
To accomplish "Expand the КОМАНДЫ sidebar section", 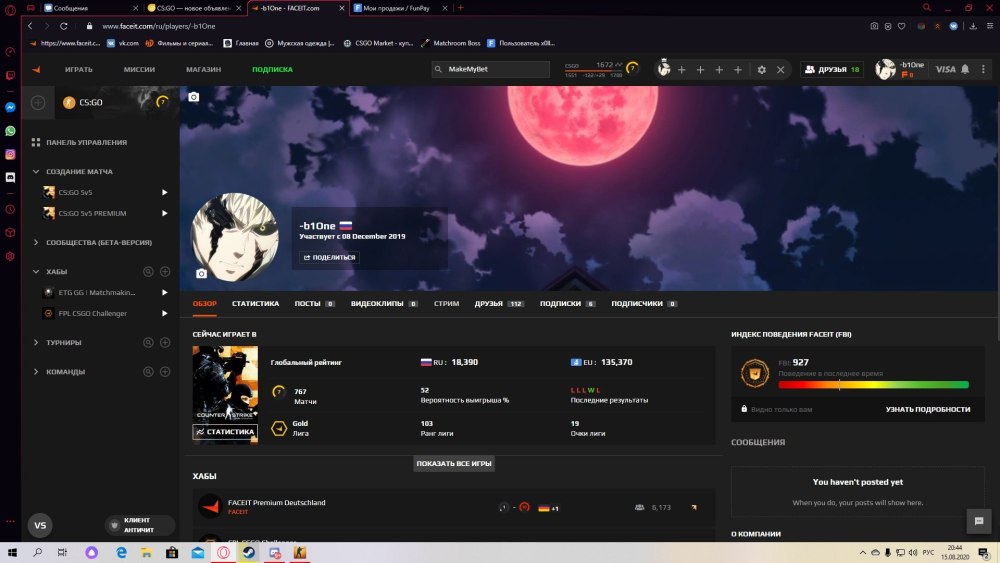I will pyautogui.click(x=36, y=372).
